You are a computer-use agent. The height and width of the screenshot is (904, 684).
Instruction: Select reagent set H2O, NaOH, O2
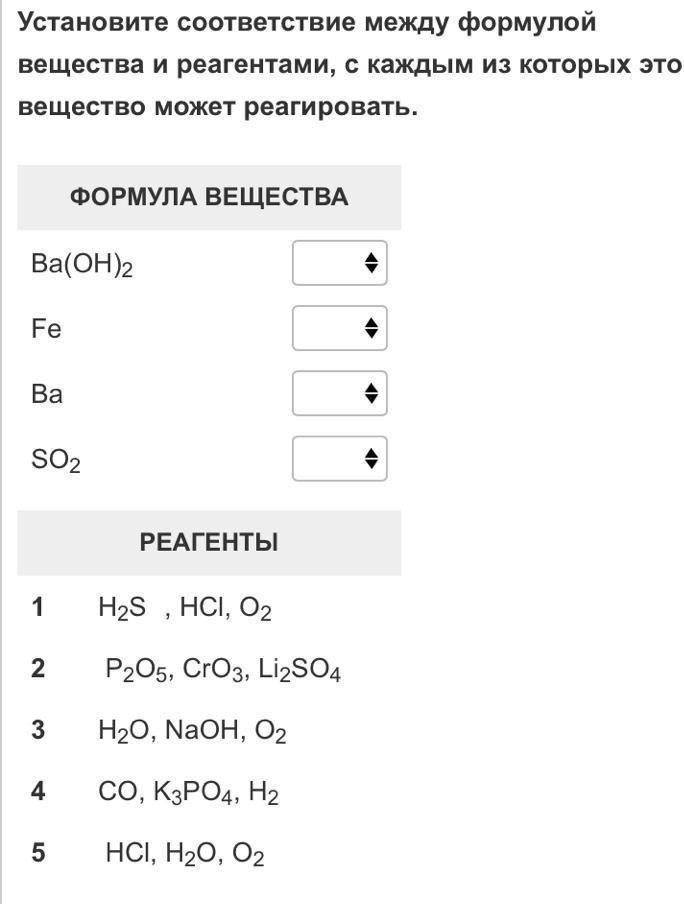(x=192, y=732)
